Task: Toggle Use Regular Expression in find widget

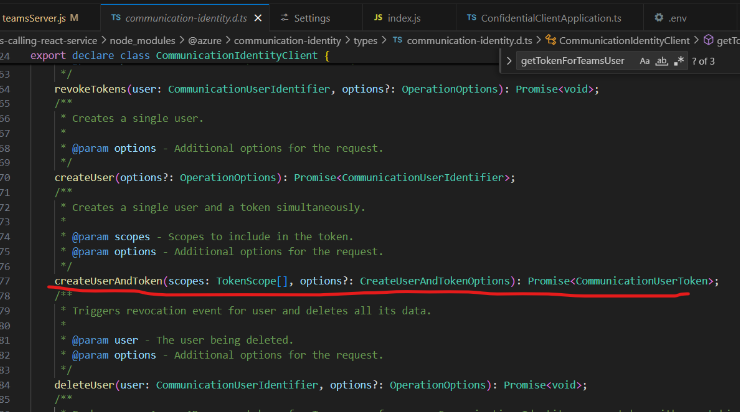Action: 679,61
